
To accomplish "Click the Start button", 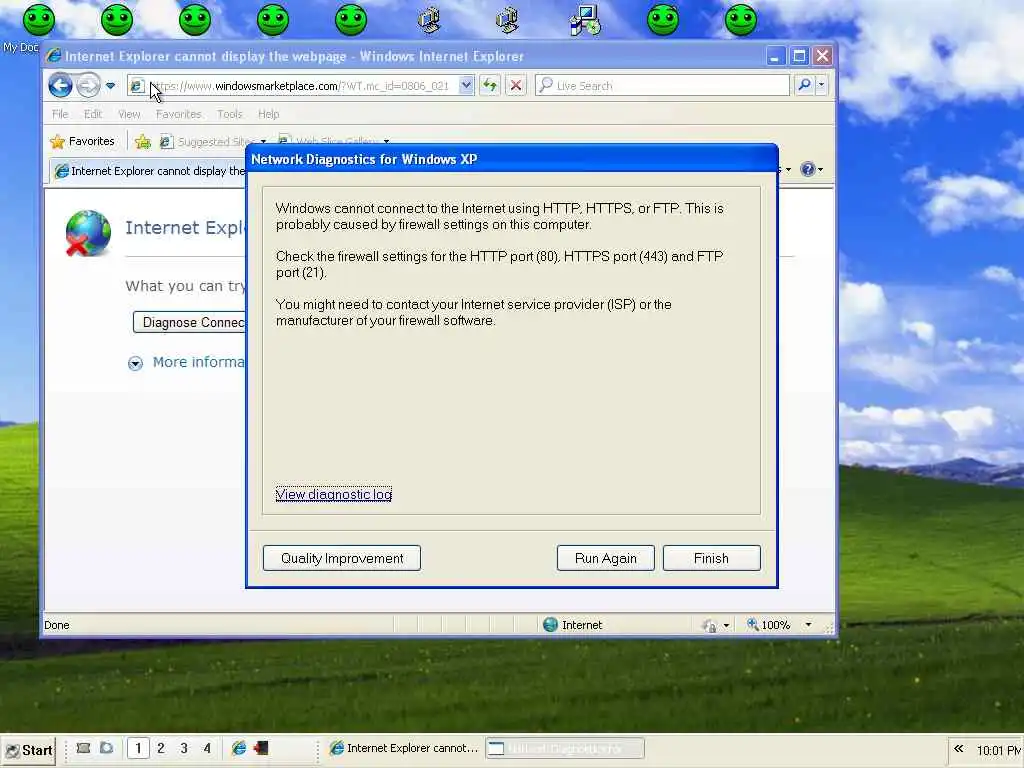I will pos(29,750).
